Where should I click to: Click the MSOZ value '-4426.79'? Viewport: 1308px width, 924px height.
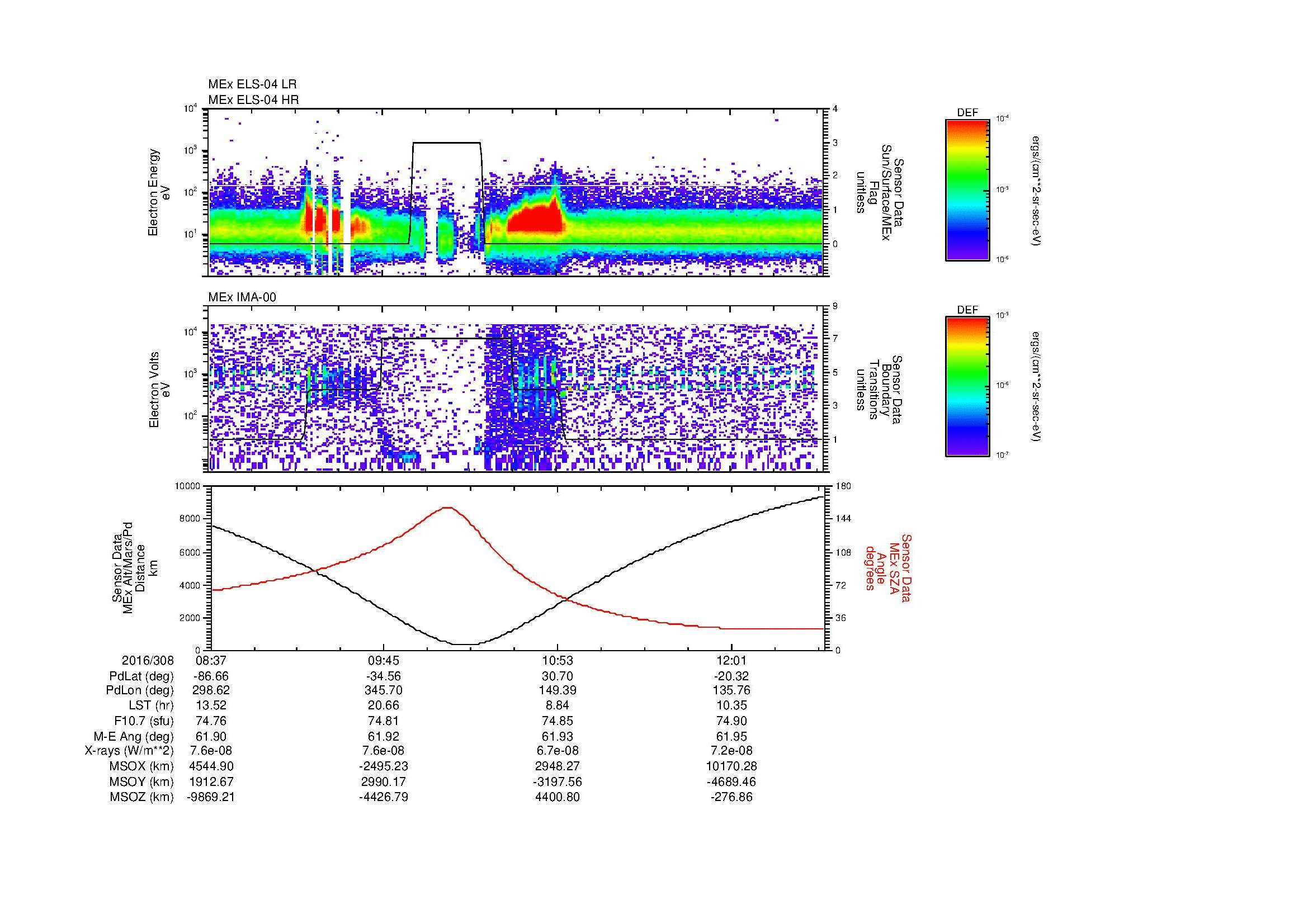[384, 797]
